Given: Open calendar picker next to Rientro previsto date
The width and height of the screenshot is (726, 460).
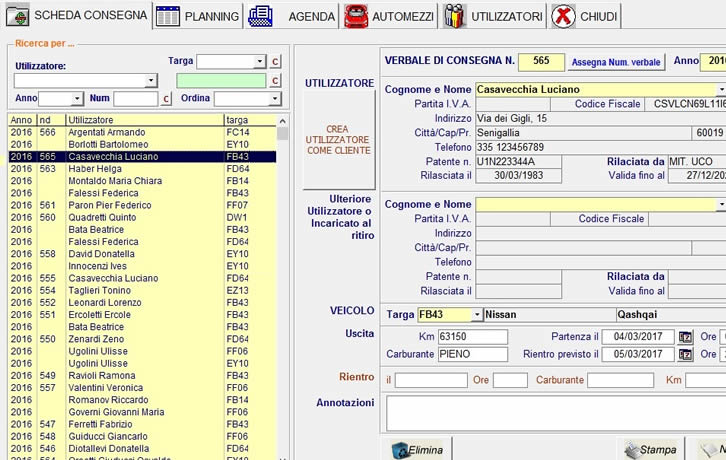Looking at the screenshot, I should (x=685, y=355).
